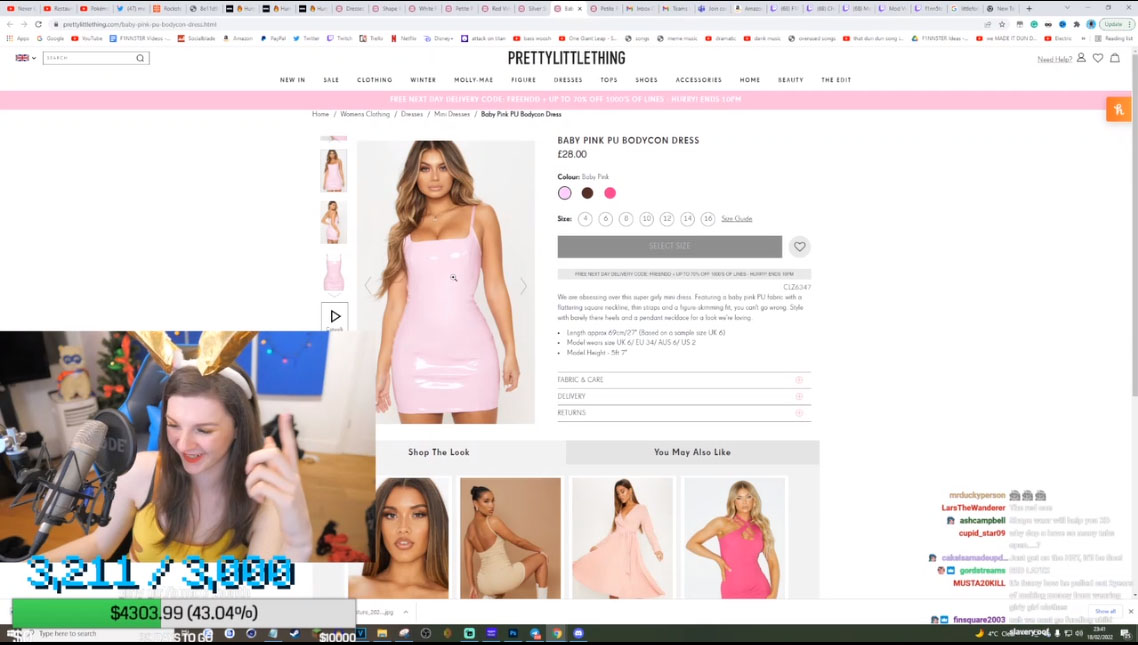Click the Chrome icon in the taskbar
Image resolution: width=1138 pixels, height=645 pixels.
(557, 633)
